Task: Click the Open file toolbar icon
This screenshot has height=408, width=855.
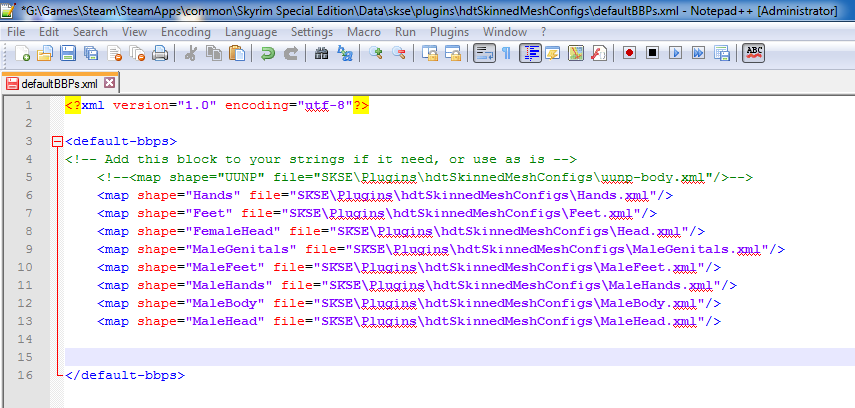Action: pos(45,53)
